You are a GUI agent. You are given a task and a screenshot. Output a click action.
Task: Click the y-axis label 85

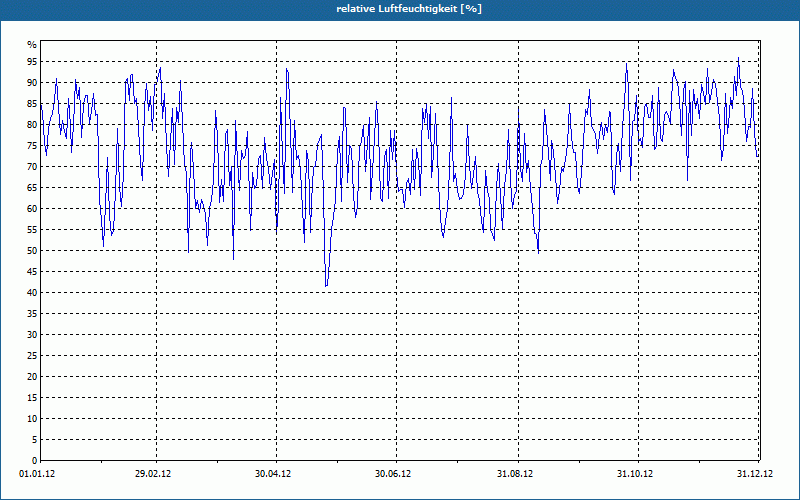coord(32,104)
